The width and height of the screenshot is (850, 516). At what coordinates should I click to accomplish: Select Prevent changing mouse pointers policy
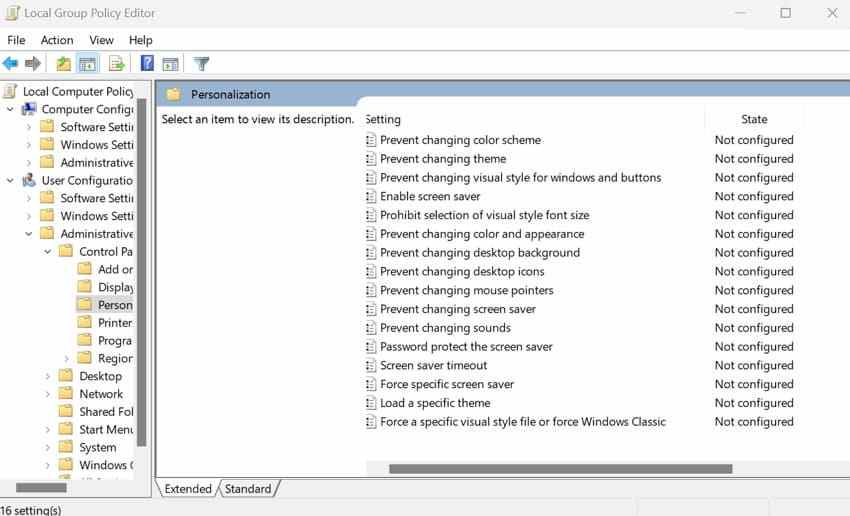click(467, 291)
